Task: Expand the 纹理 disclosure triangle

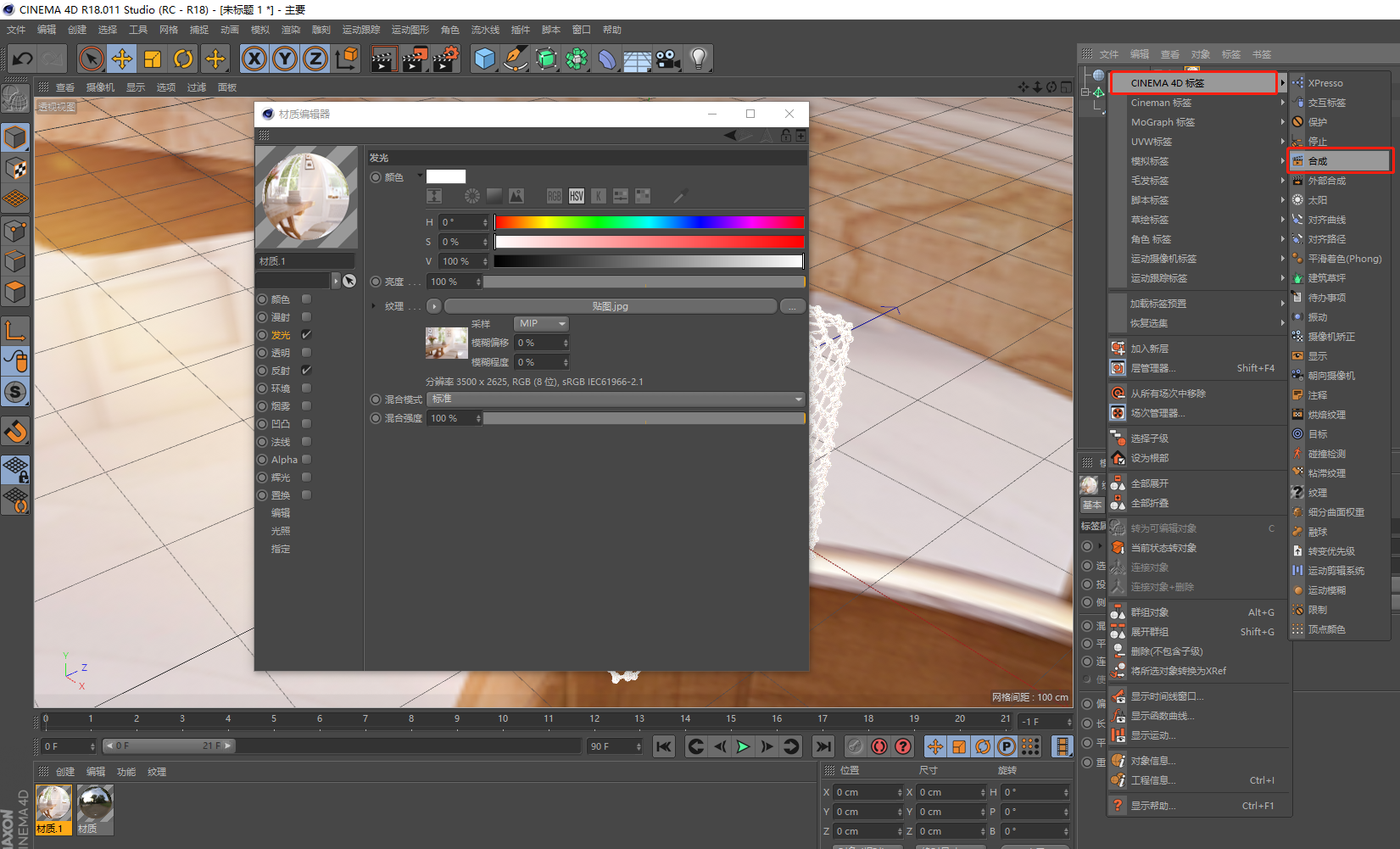Action: pyautogui.click(x=373, y=305)
